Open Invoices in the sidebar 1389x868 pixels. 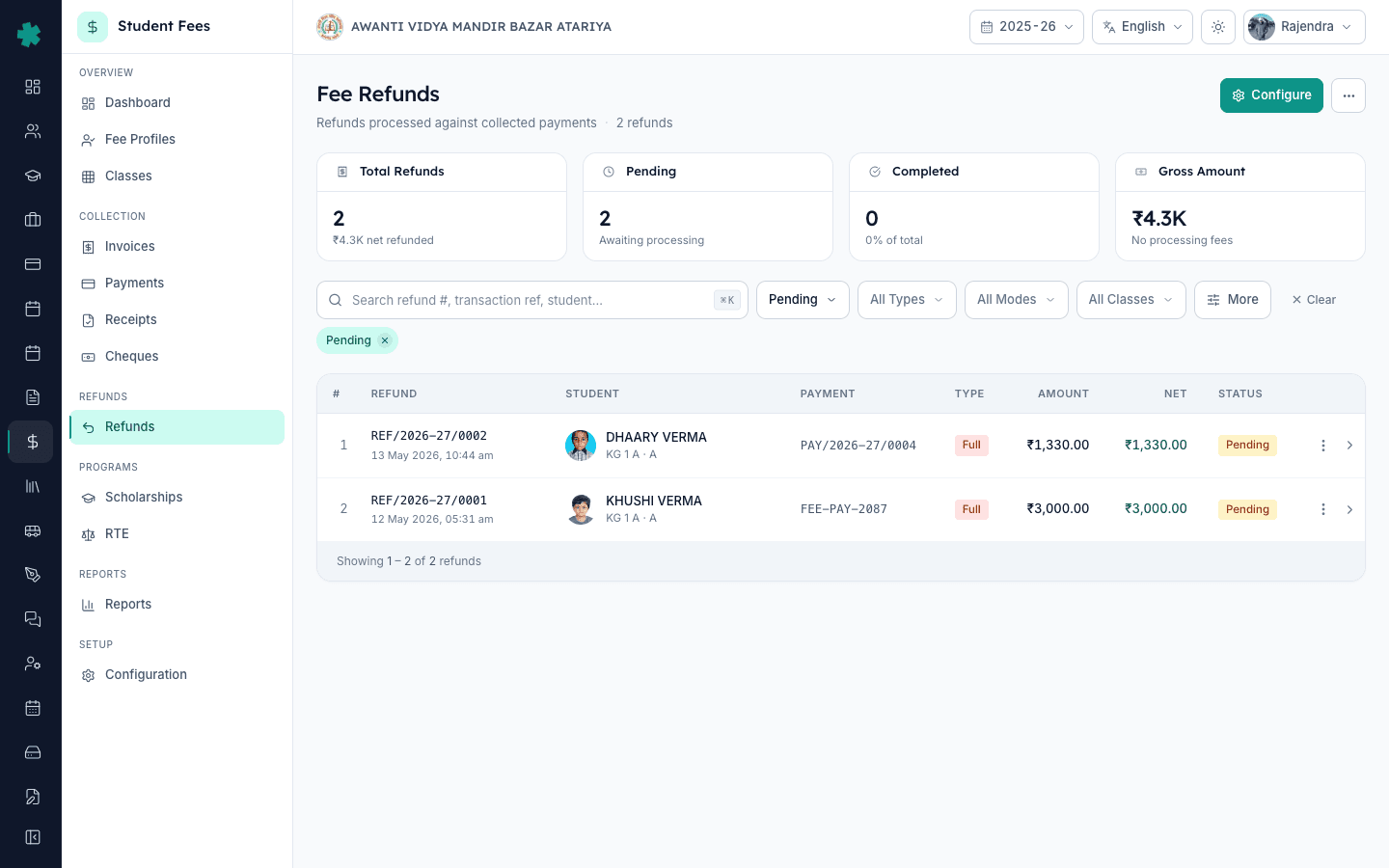click(177, 247)
